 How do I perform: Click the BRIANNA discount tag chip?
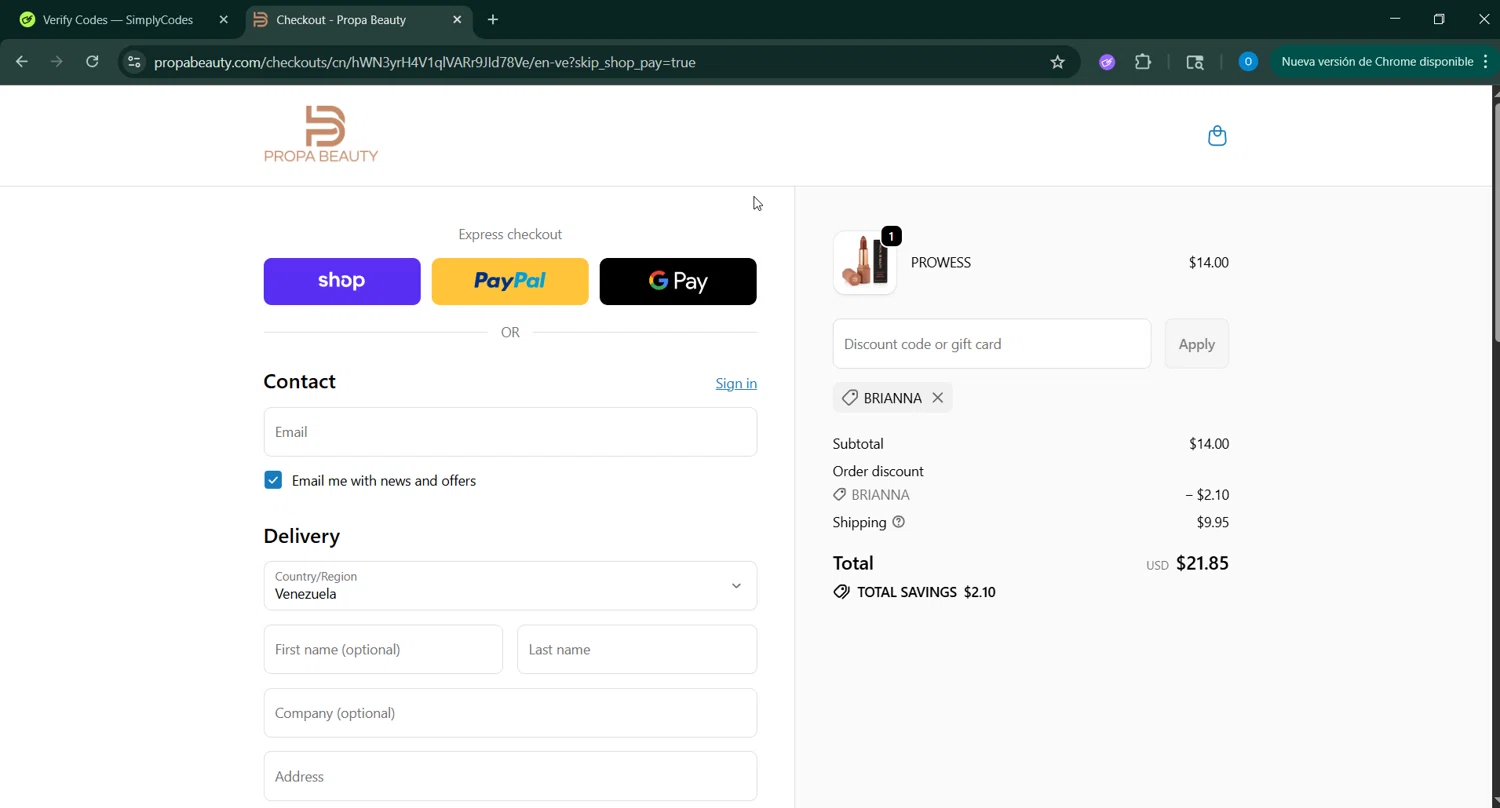tap(892, 398)
